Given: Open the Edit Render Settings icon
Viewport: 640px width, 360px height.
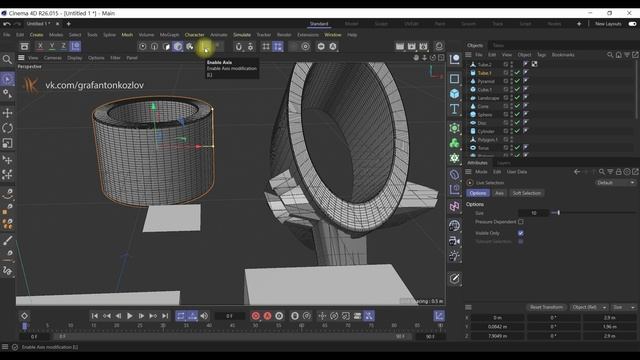Looking at the screenshot, I should tap(423, 46).
